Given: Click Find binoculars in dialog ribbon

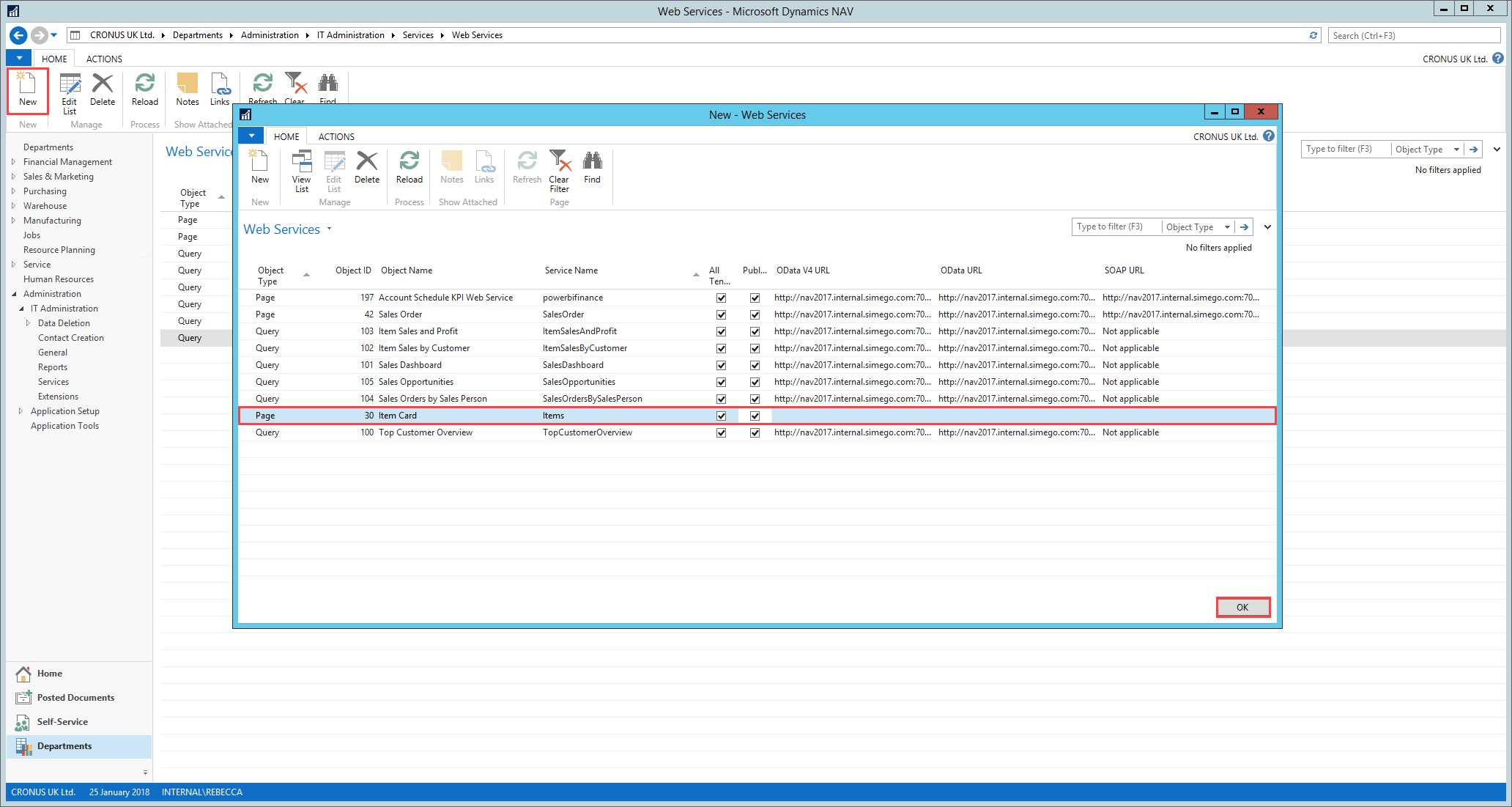Looking at the screenshot, I should [592, 167].
